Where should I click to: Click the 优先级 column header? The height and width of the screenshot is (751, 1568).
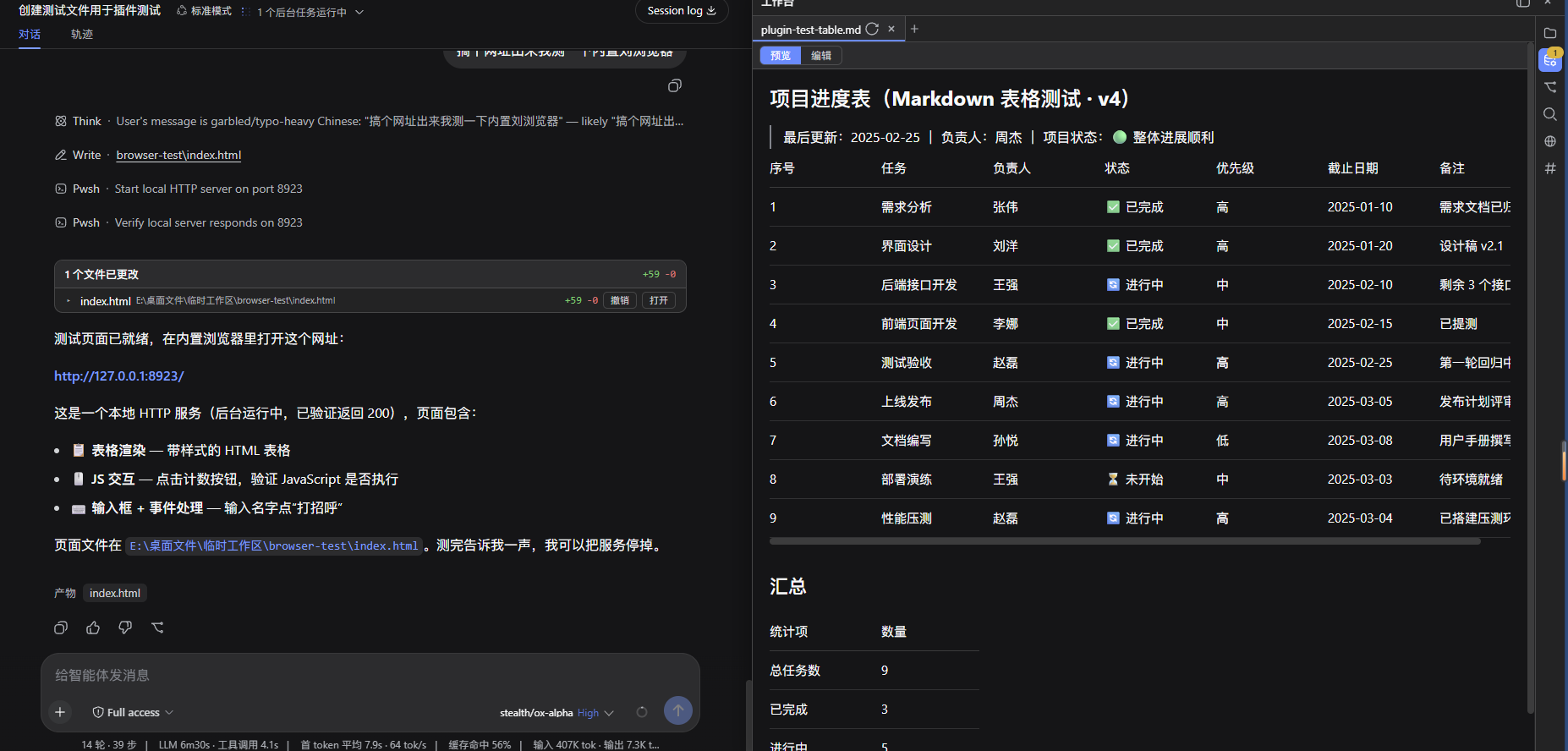pyautogui.click(x=1235, y=168)
